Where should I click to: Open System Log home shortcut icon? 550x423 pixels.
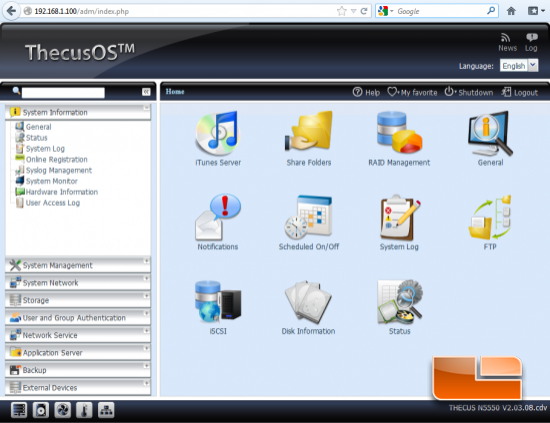(400, 217)
